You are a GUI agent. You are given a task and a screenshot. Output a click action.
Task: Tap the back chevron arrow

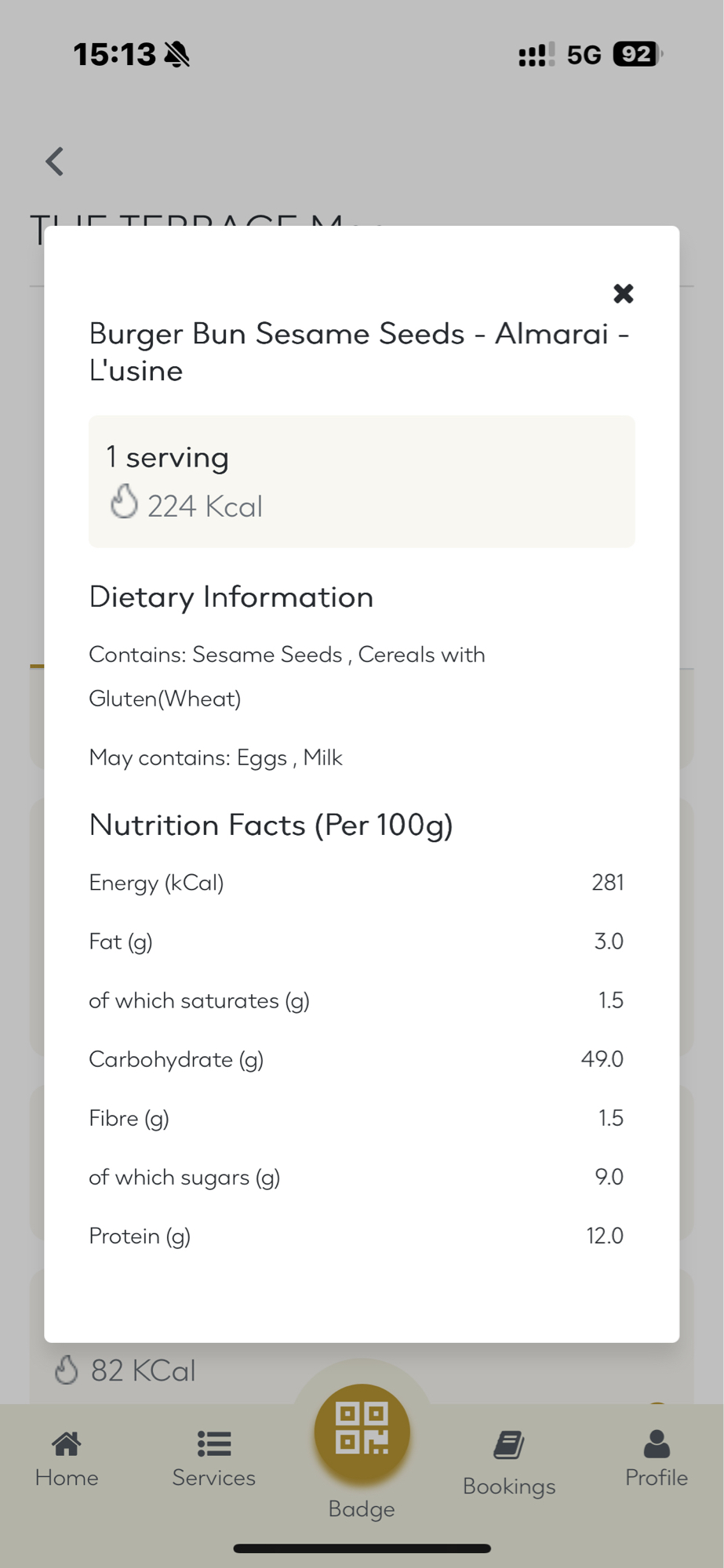[55, 162]
